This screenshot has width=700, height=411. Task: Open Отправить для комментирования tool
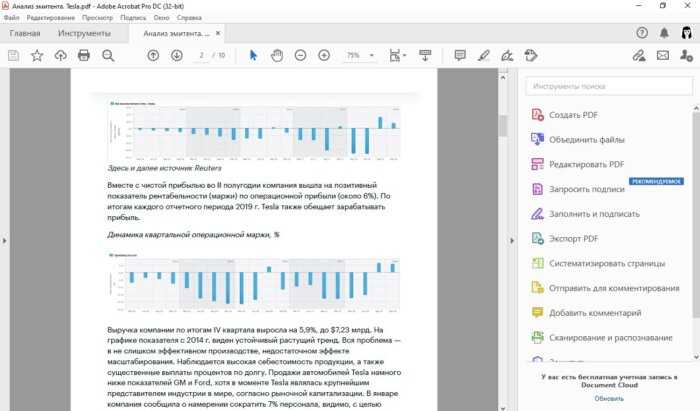(x=605, y=288)
